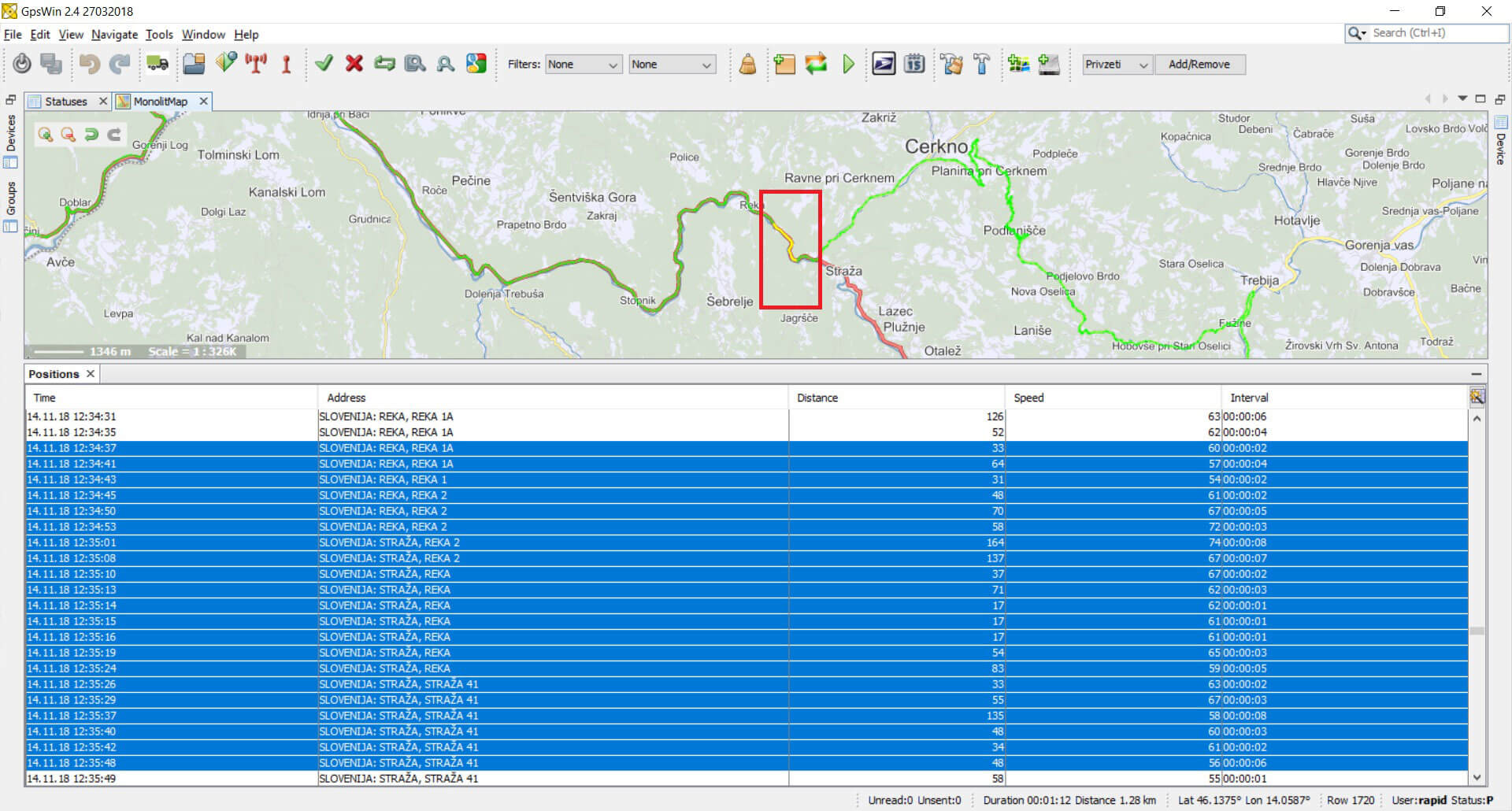This screenshot has height=811, width=1512.
Task: Open the Google maps icon
Action: click(476, 64)
